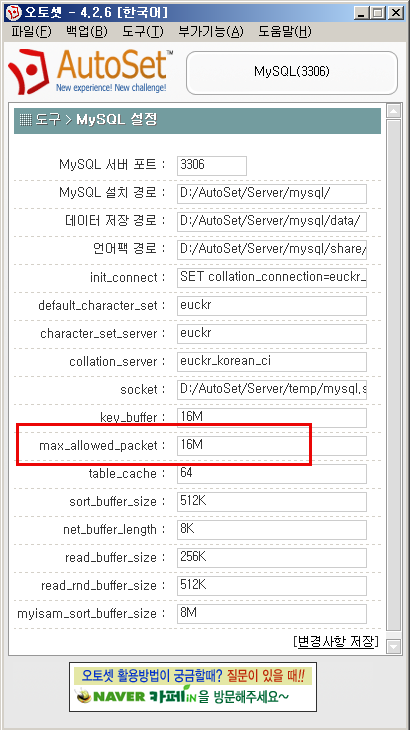Click the collation_server input field
The height and width of the screenshot is (730, 410).
coord(272,362)
